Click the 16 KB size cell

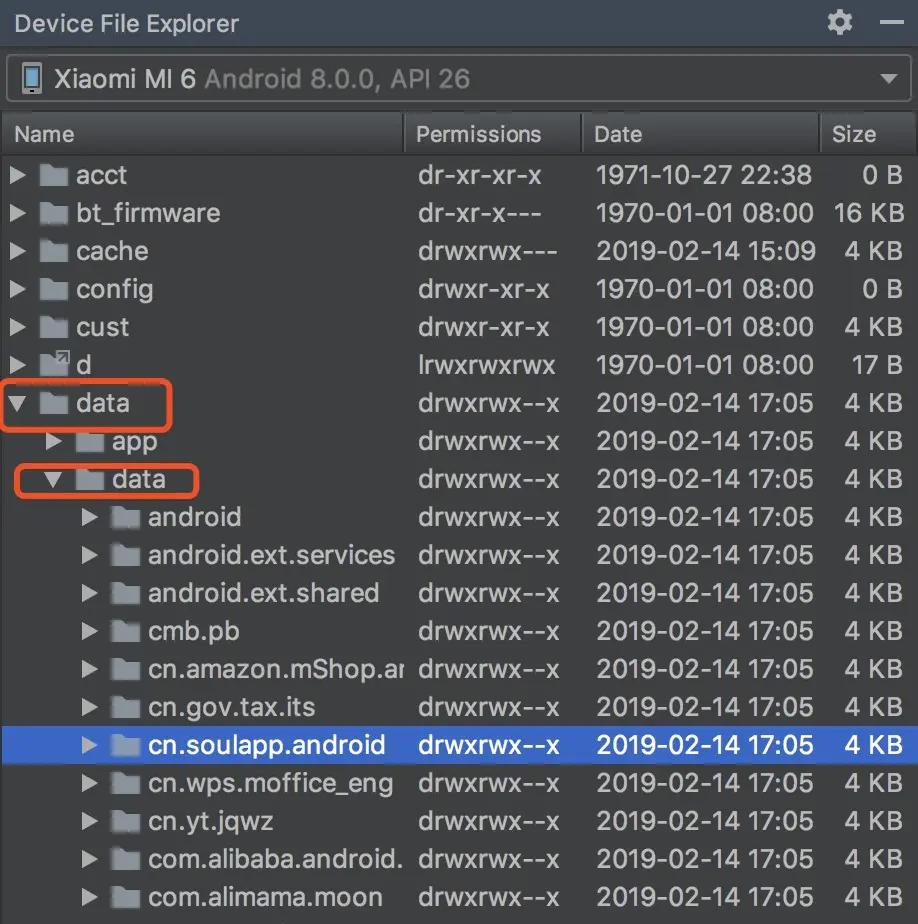[x=869, y=213]
